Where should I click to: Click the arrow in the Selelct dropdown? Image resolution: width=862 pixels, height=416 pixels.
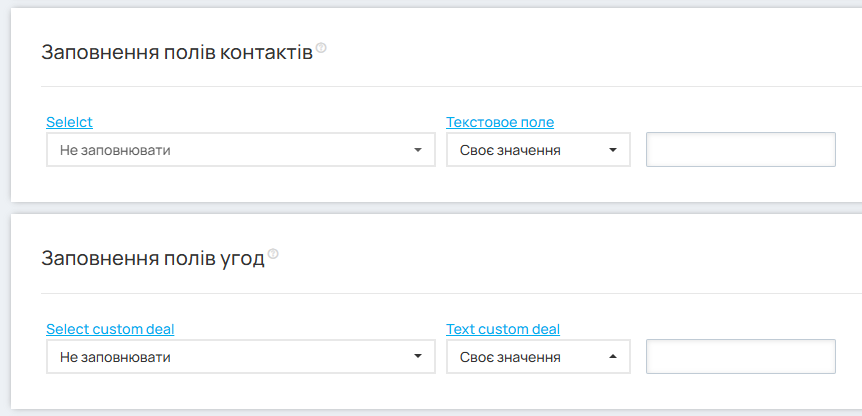(418, 151)
